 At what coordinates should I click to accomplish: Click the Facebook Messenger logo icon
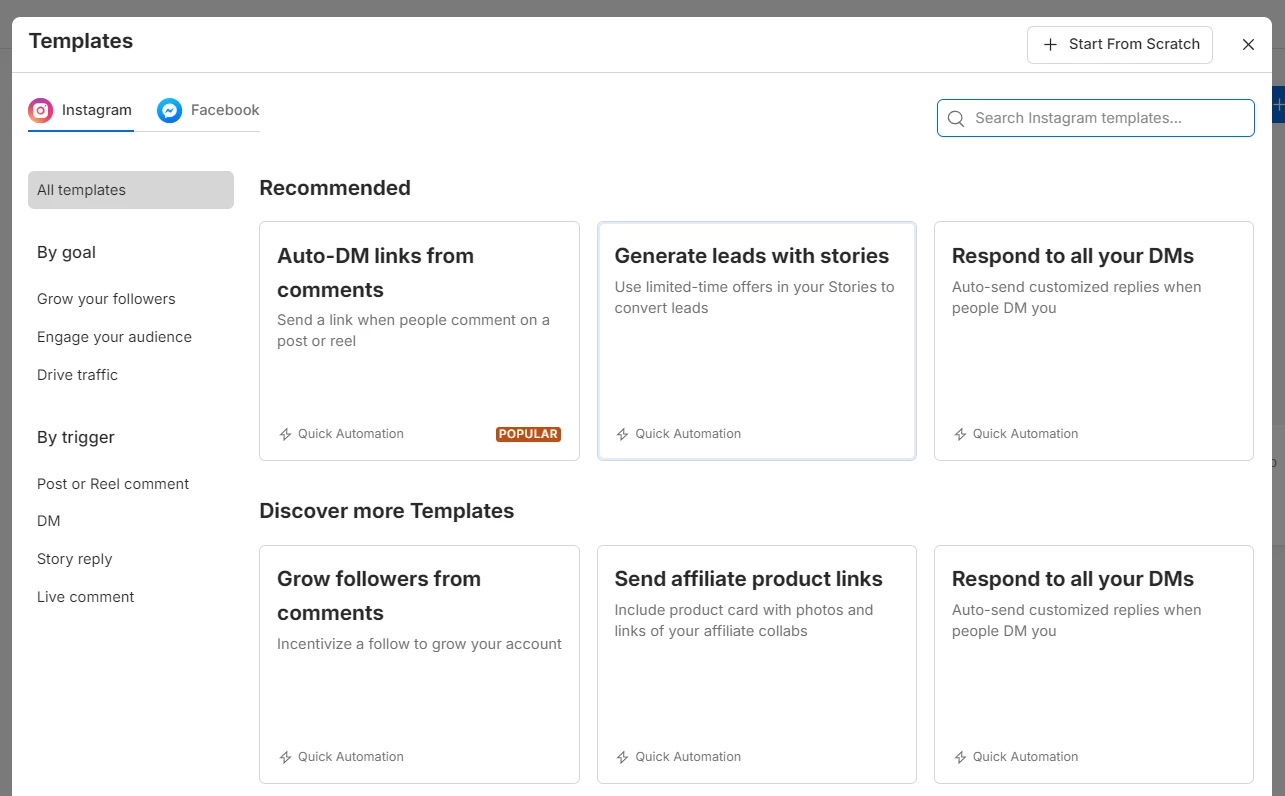click(x=170, y=110)
